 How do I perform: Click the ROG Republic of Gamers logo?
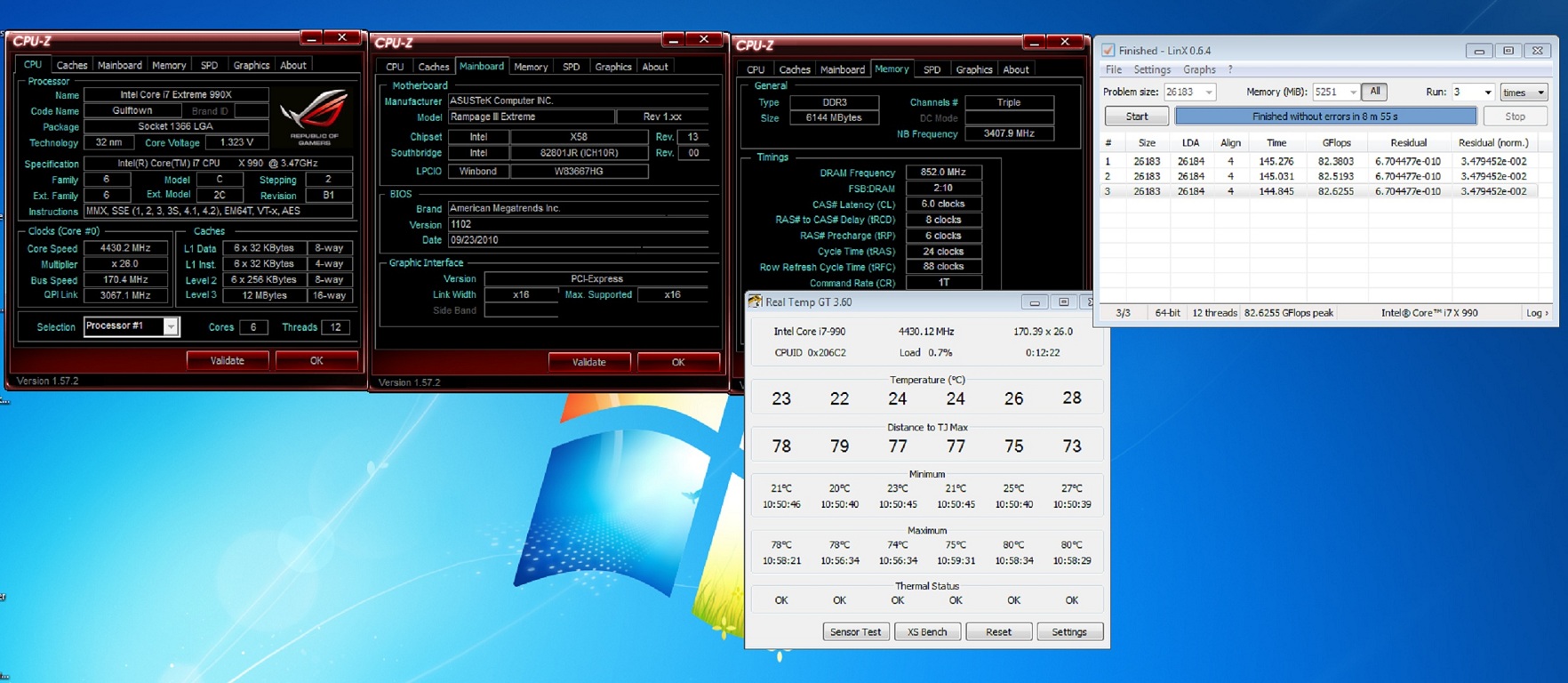tap(313, 116)
